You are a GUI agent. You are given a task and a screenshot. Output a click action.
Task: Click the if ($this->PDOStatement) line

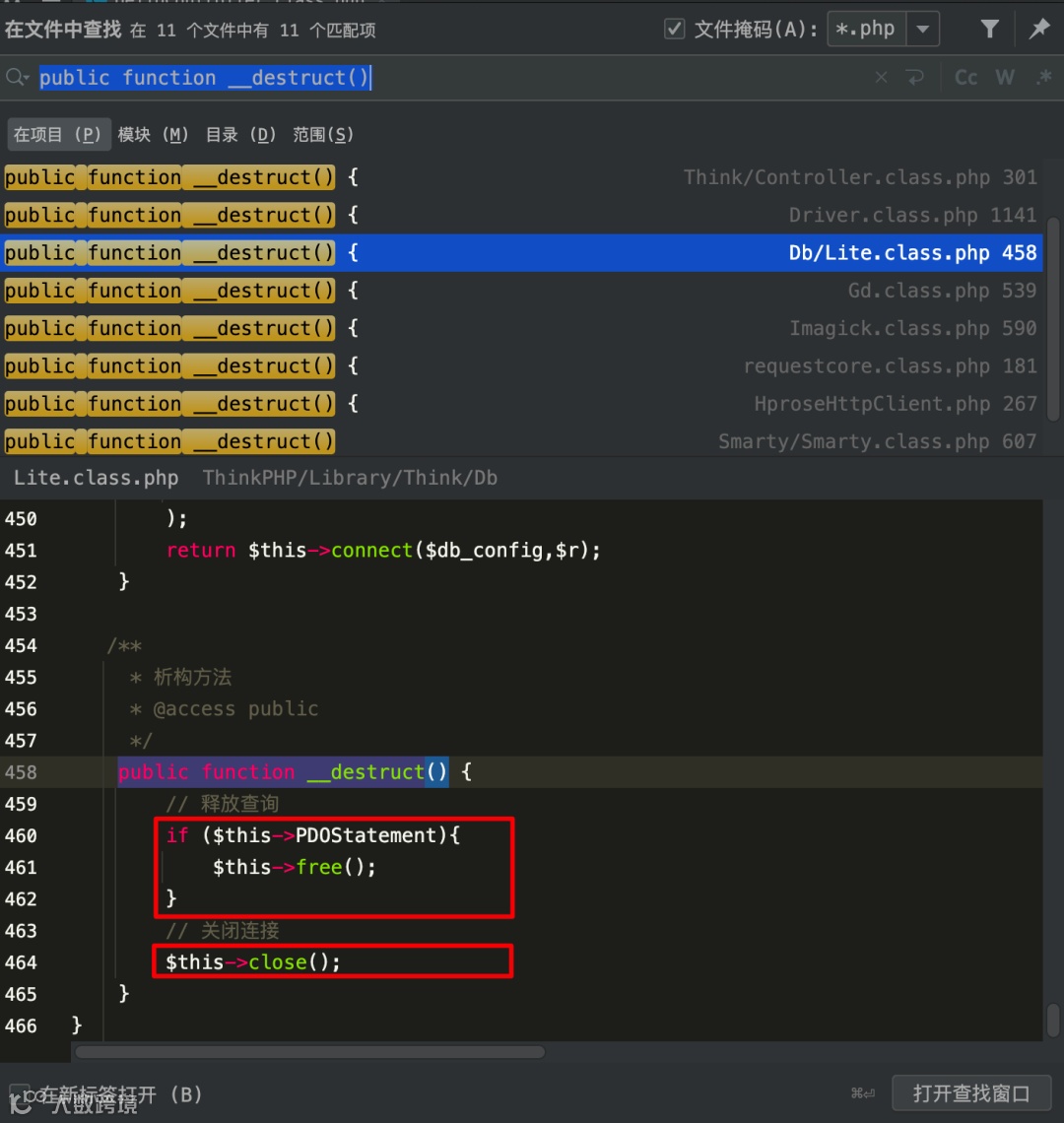click(x=313, y=835)
